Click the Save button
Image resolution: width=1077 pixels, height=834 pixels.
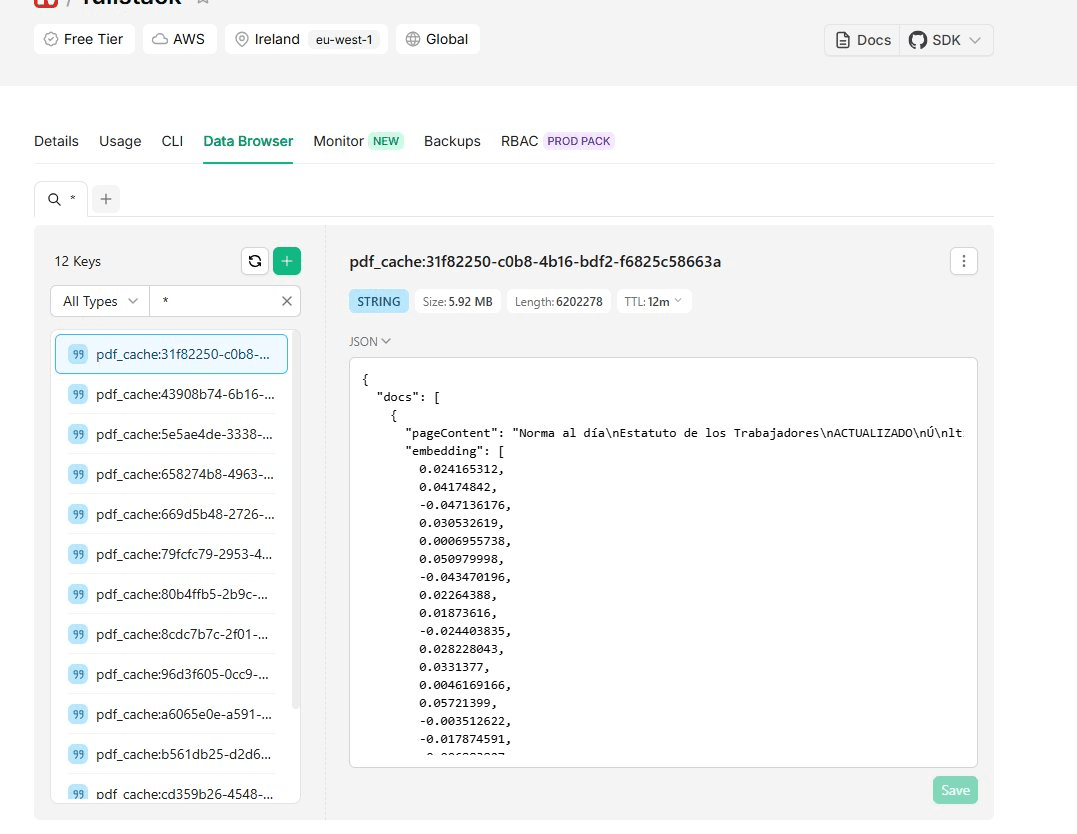[955, 790]
